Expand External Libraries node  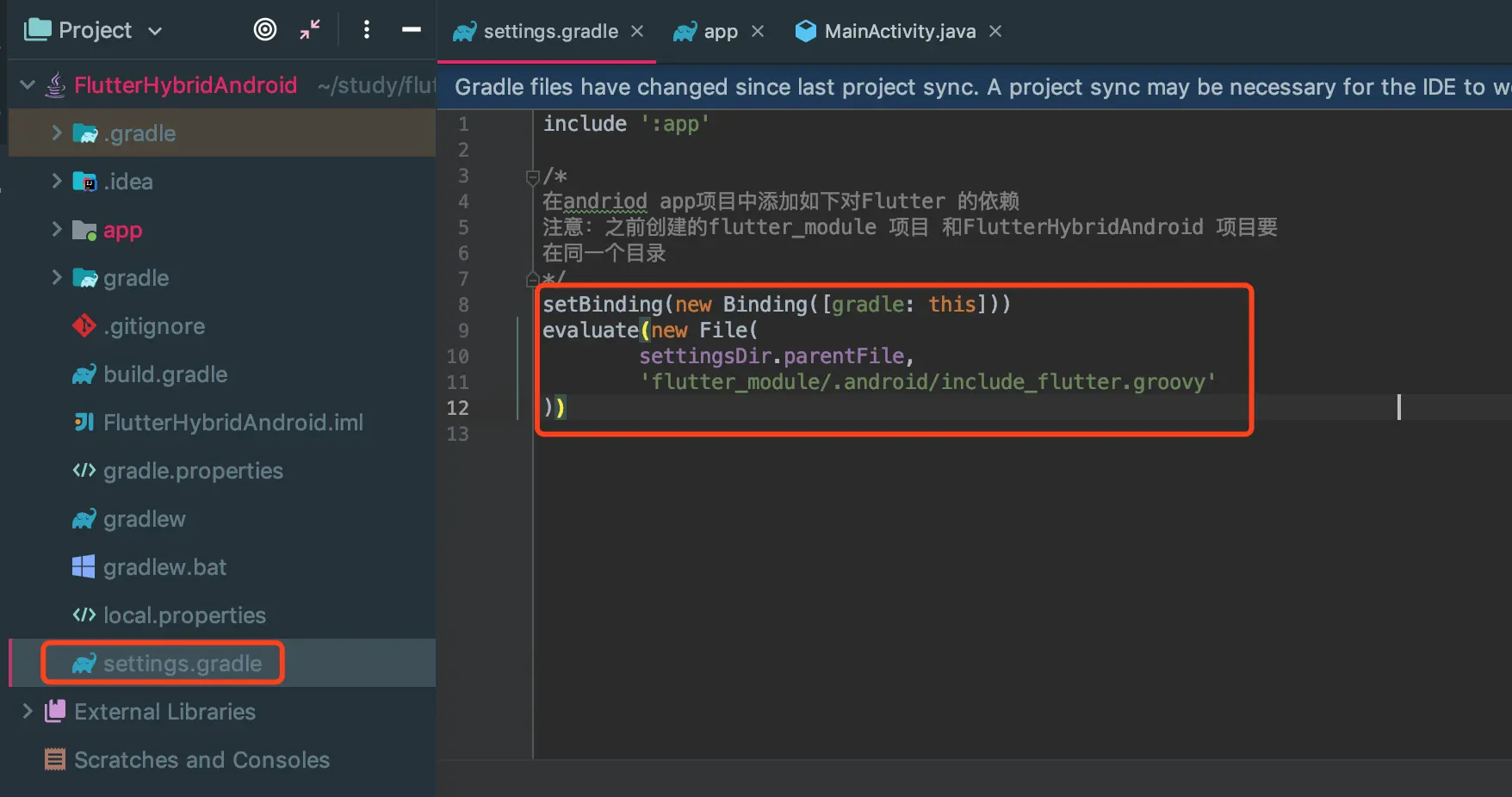28,711
